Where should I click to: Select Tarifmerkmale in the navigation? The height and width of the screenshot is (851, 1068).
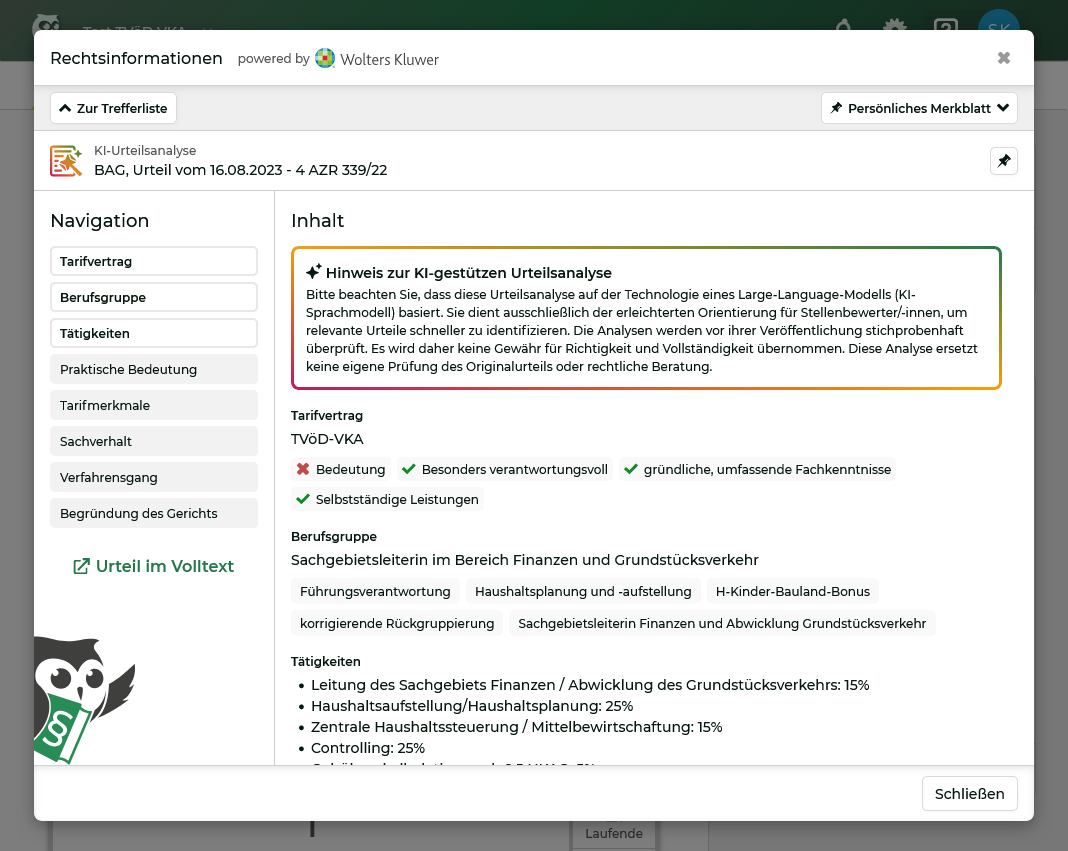click(x=154, y=405)
